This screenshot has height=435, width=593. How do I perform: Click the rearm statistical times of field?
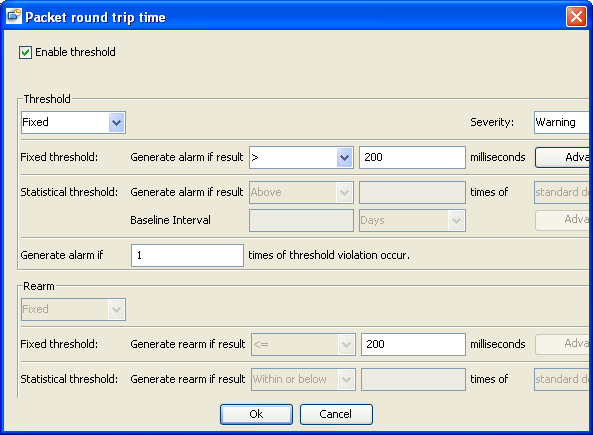coord(413,379)
